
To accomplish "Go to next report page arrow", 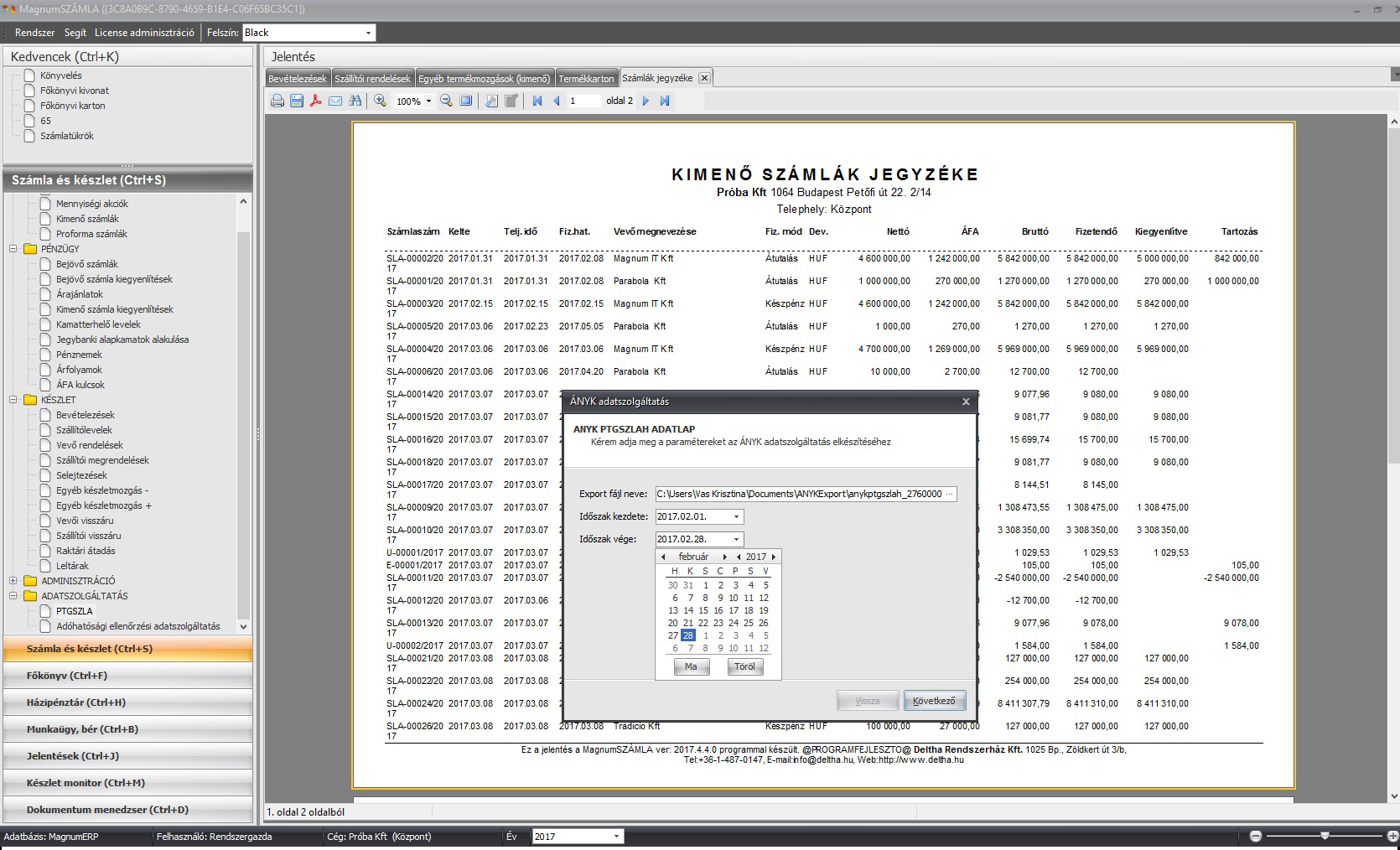I will click(x=646, y=101).
